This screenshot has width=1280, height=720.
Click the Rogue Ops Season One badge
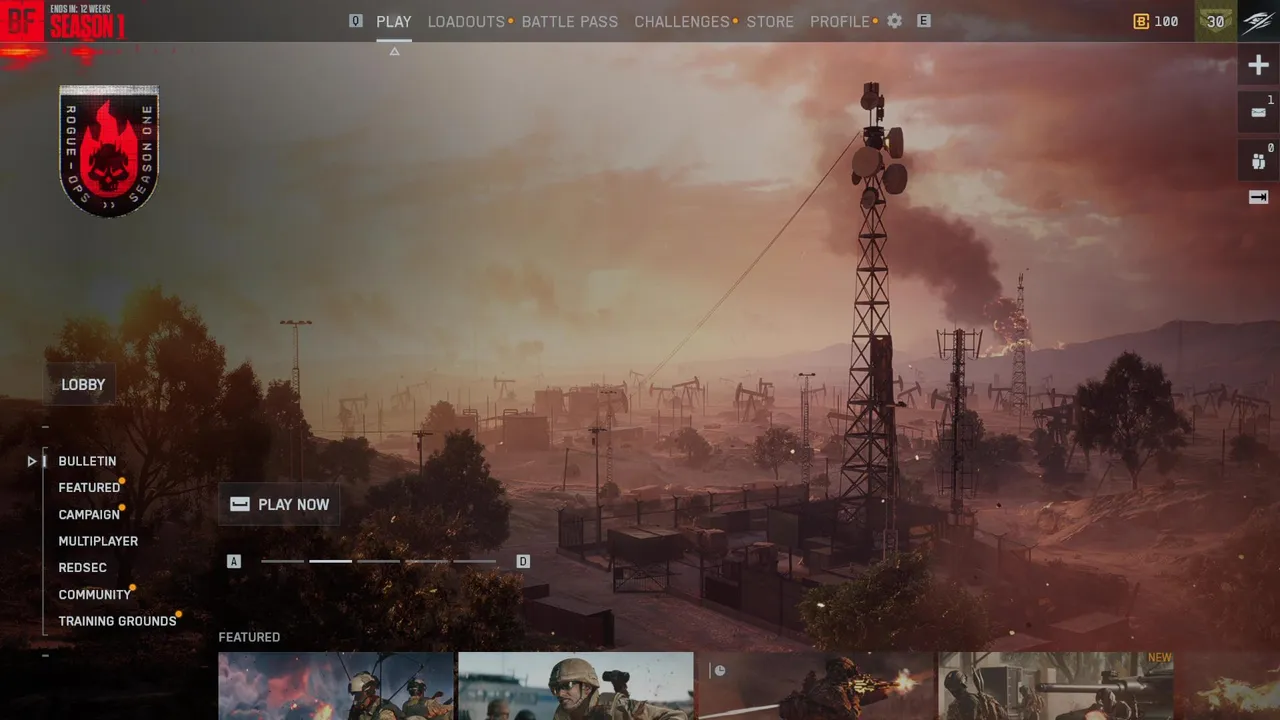point(109,150)
